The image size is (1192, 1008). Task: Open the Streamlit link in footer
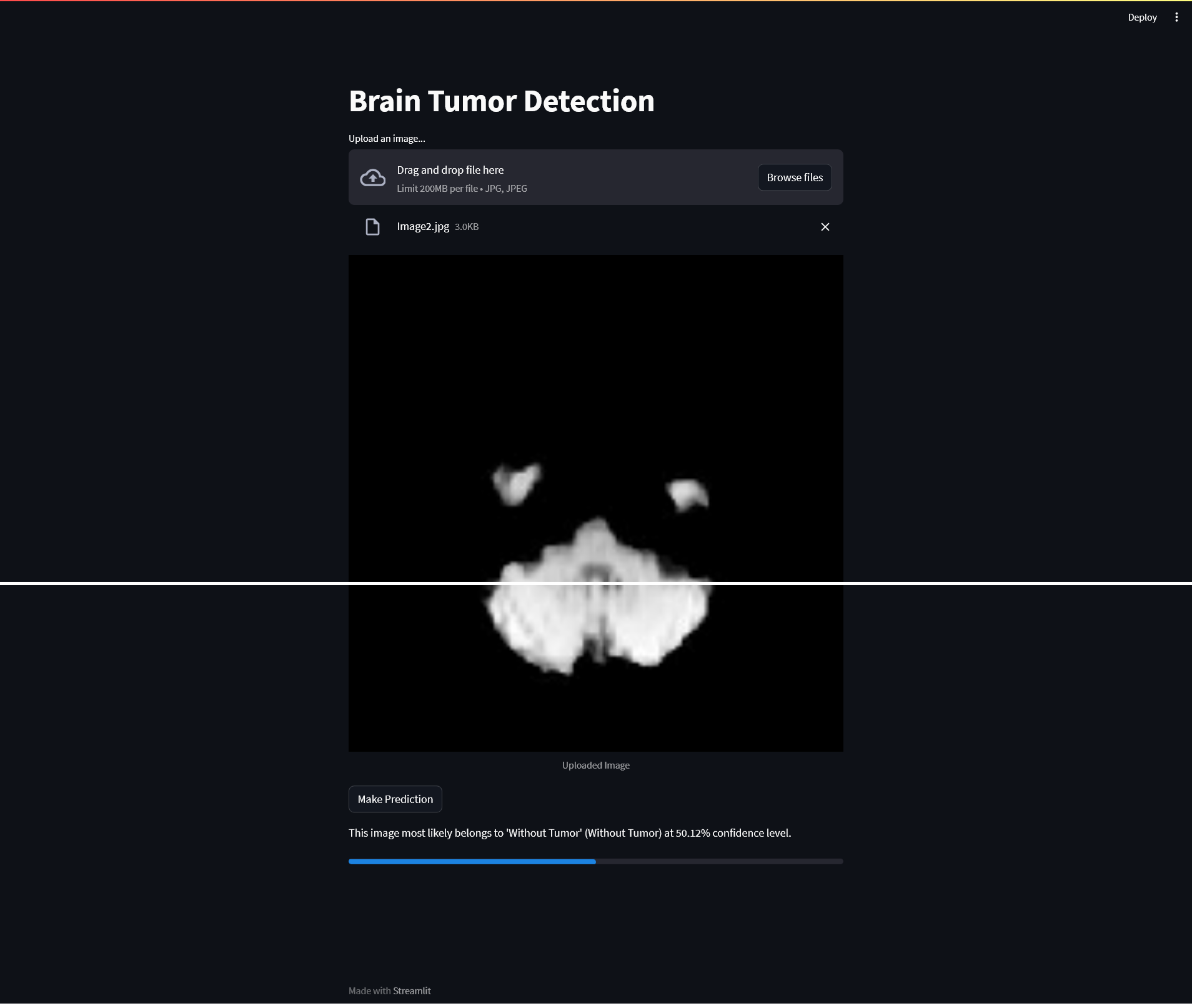tap(412, 991)
